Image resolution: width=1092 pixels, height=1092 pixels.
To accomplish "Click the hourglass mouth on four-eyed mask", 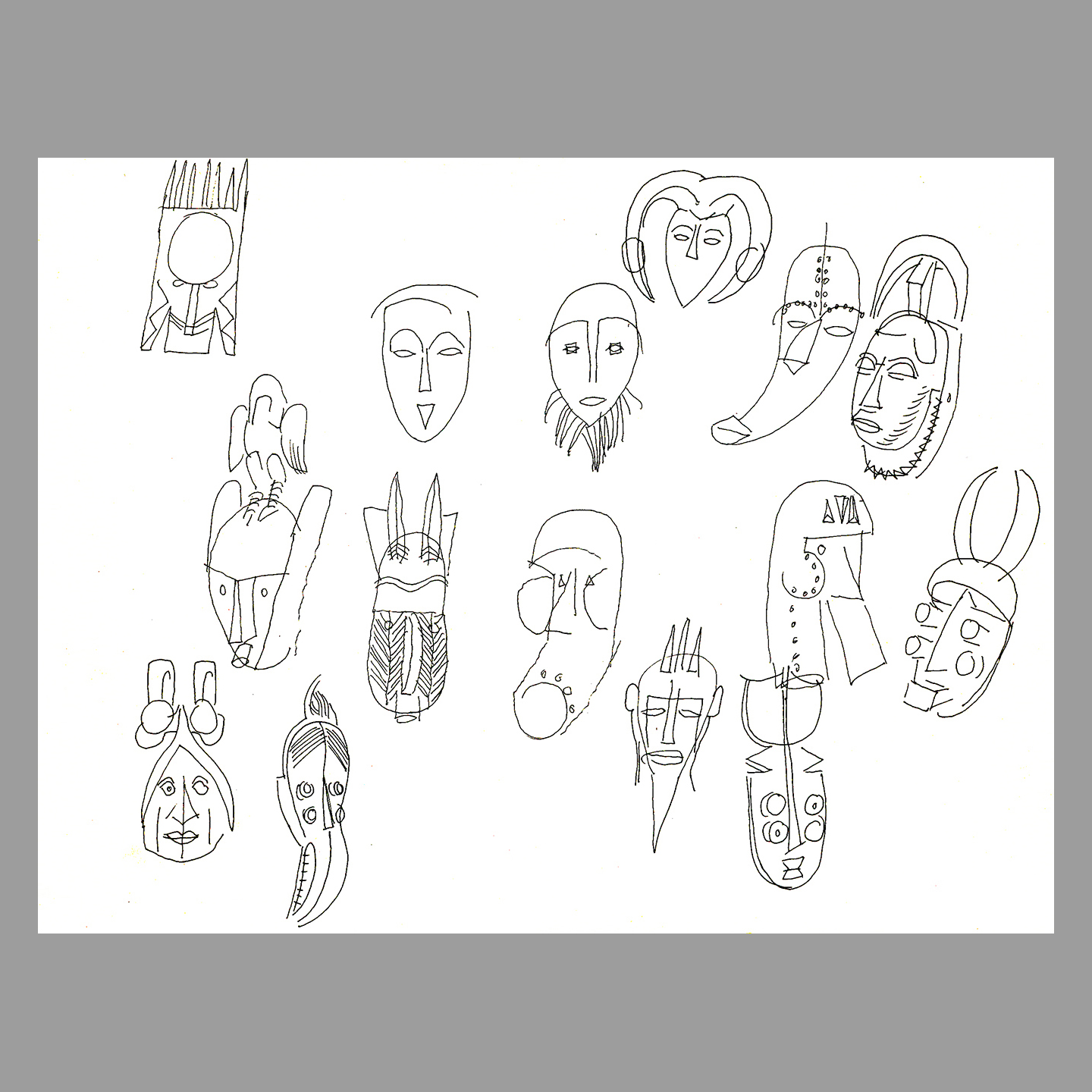I will coord(794,867).
